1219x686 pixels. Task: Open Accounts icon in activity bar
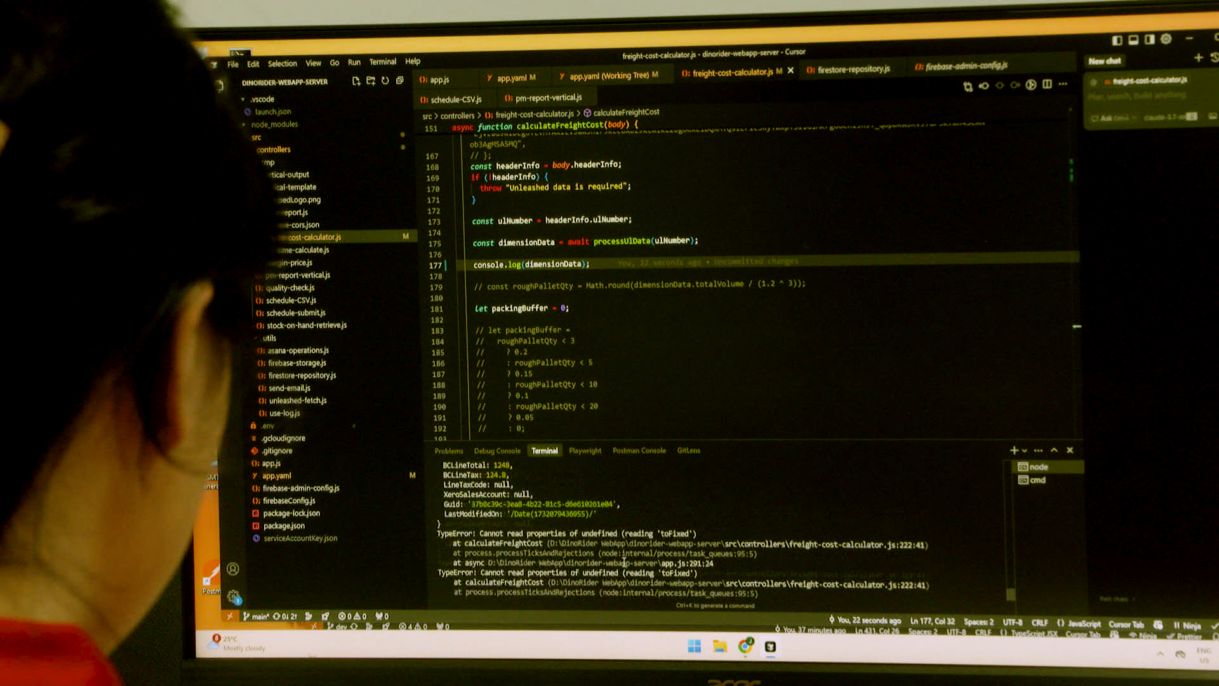click(233, 569)
